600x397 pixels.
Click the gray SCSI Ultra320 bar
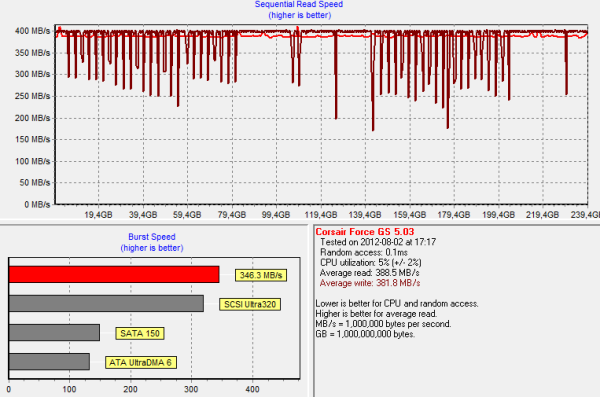coord(106,304)
